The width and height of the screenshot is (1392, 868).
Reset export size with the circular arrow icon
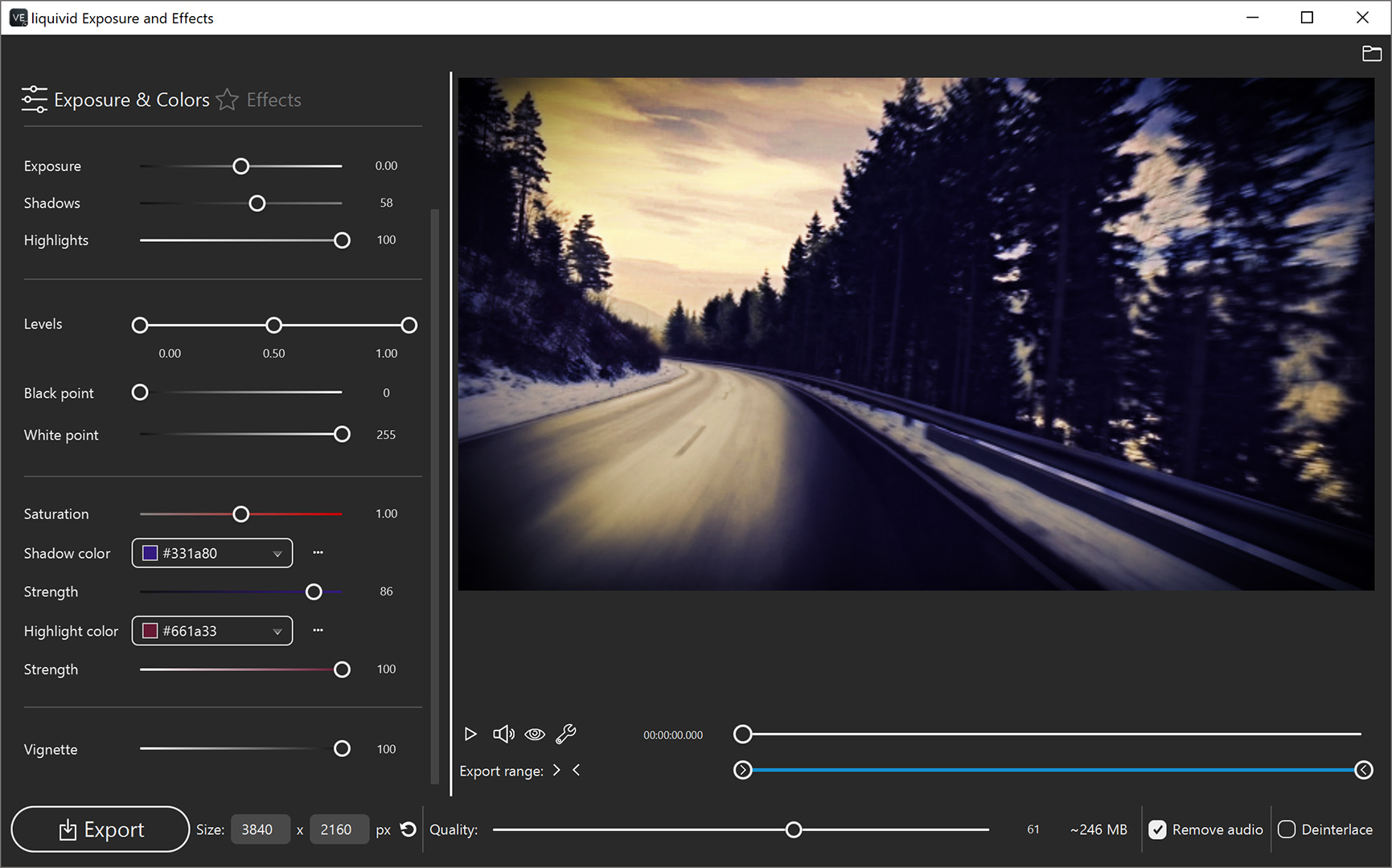pos(409,829)
